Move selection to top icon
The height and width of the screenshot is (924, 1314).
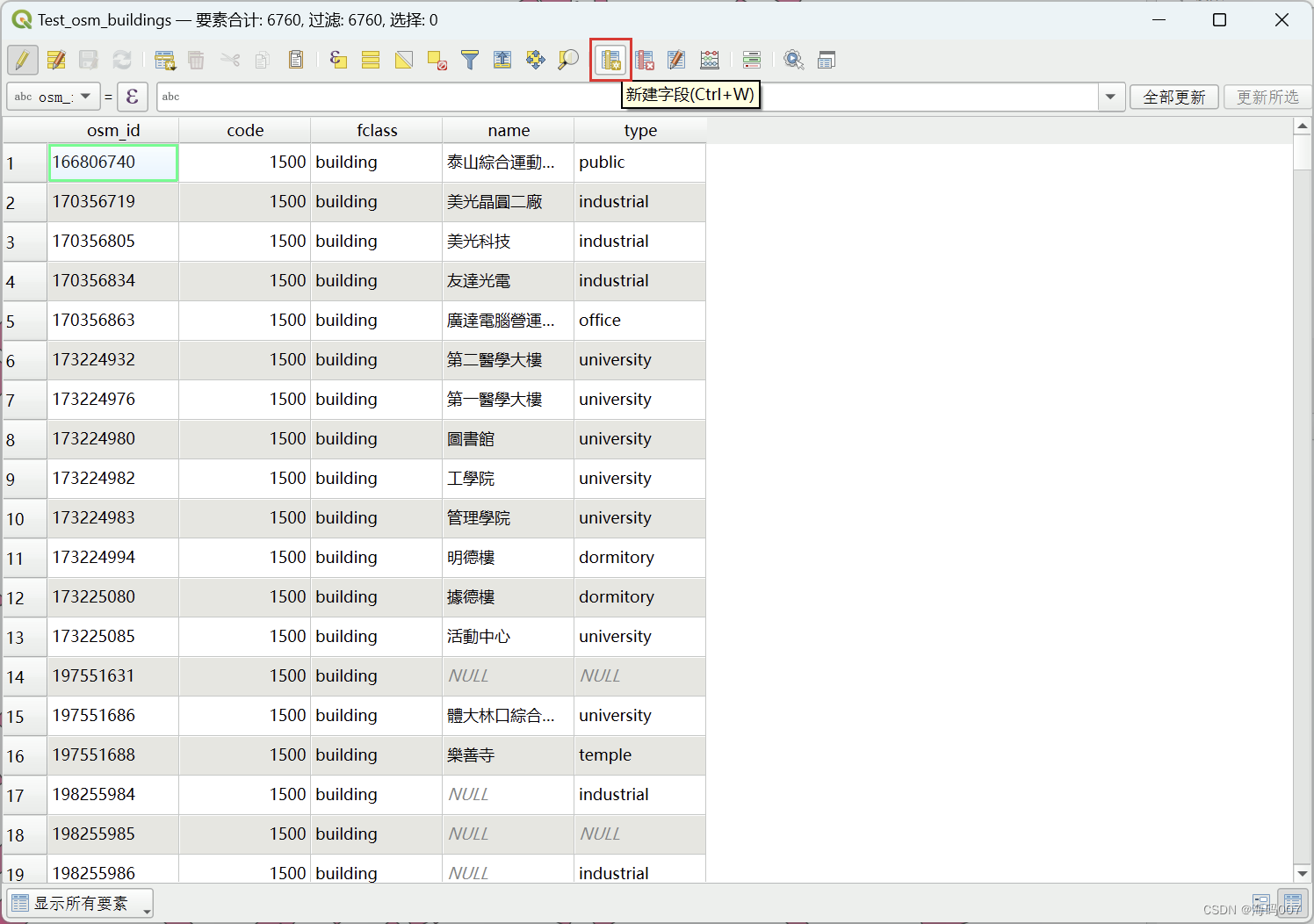click(502, 60)
